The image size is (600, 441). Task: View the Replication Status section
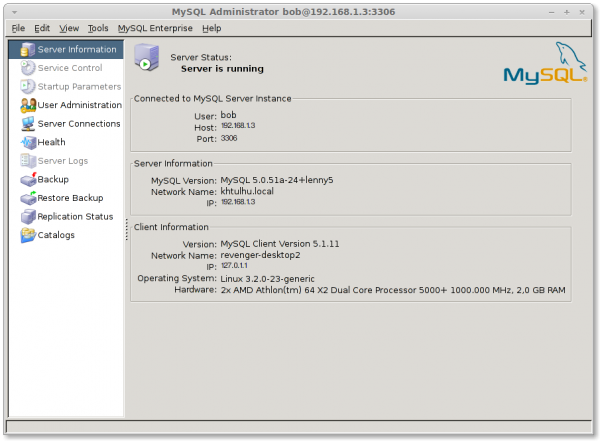coord(75,217)
